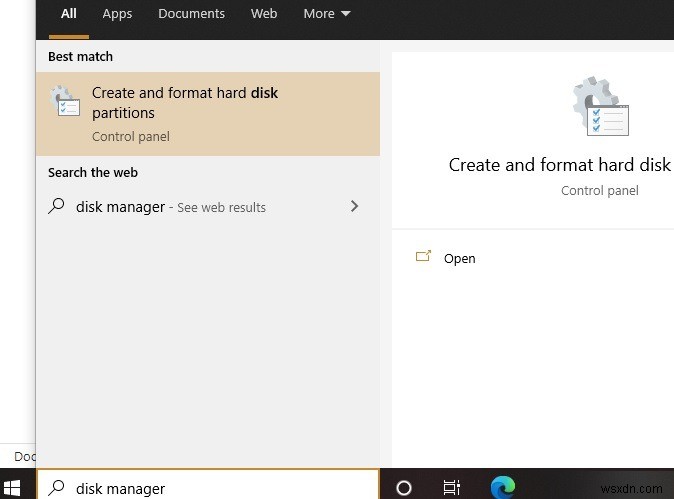Image resolution: width=674 pixels, height=499 pixels.
Task: Click the Windows Start button
Action: [12, 488]
